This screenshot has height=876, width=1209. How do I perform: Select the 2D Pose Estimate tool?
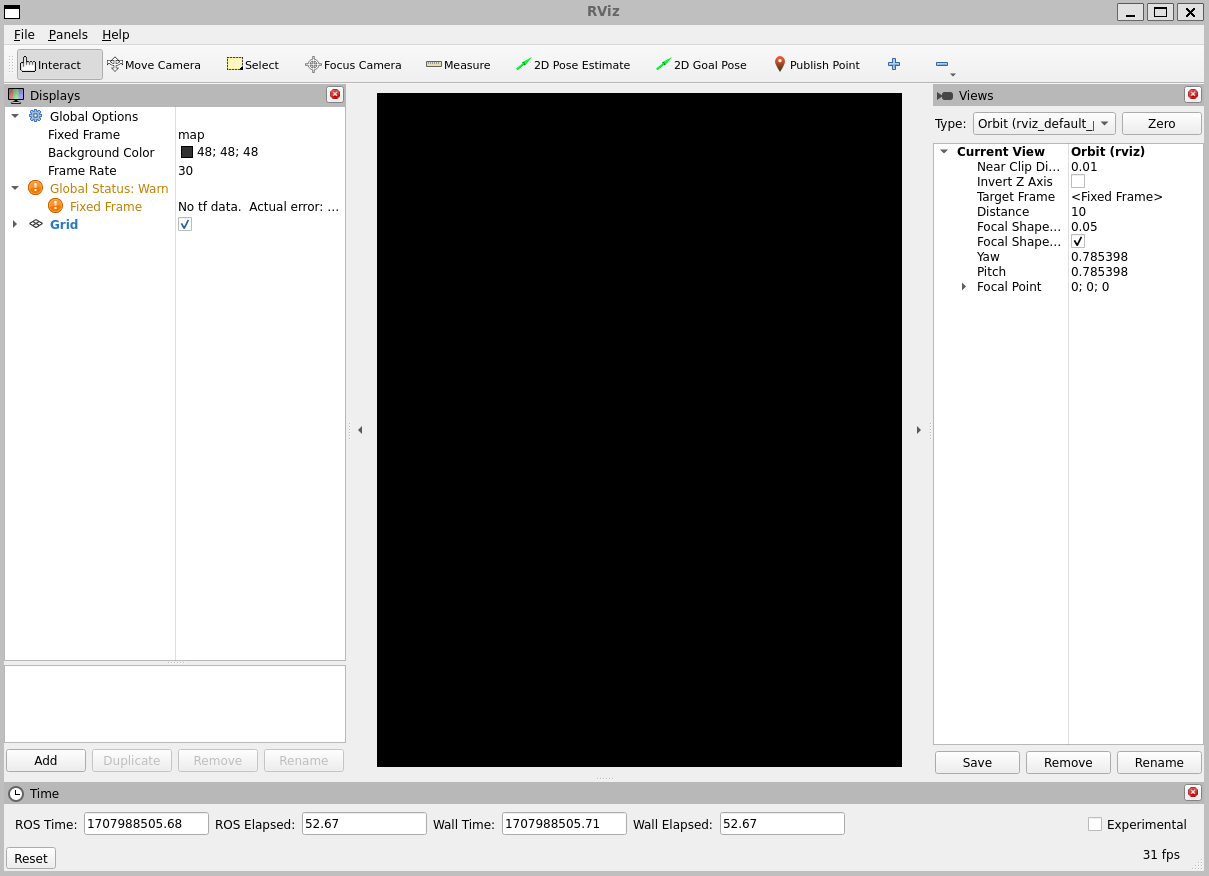click(573, 64)
